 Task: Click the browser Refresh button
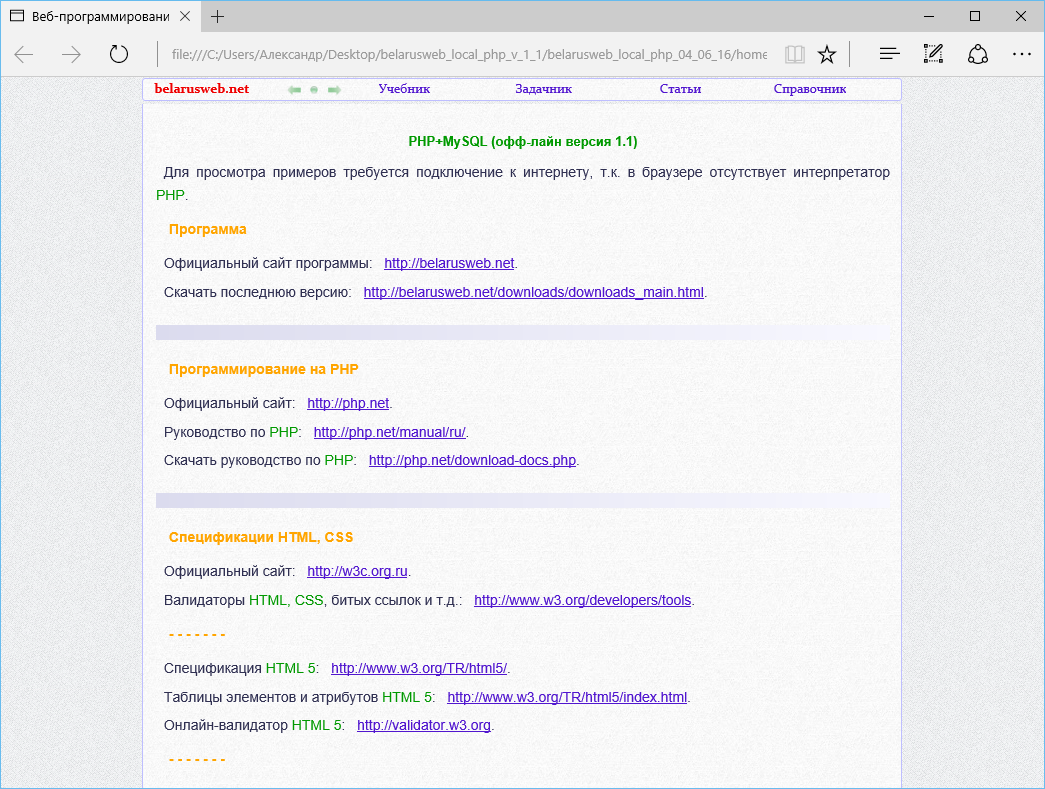pyautogui.click(x=119, y=54)
